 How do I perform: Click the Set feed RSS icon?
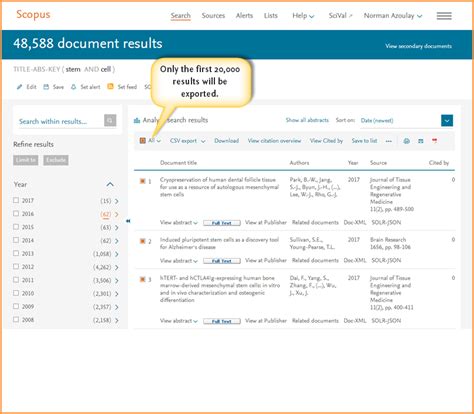pyautogui.click(x=110, y=87)
